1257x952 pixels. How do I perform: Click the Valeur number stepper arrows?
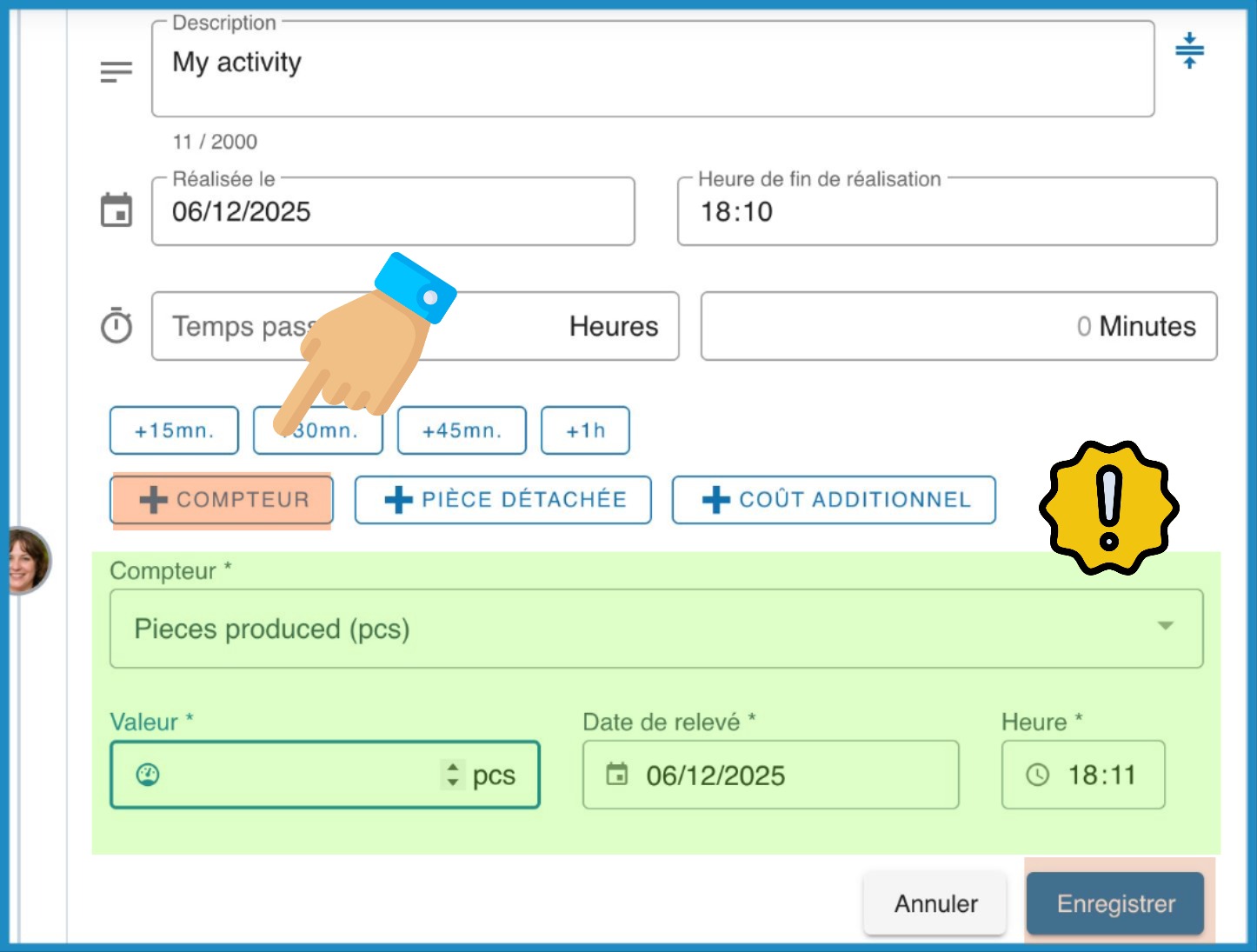(452, 774)
